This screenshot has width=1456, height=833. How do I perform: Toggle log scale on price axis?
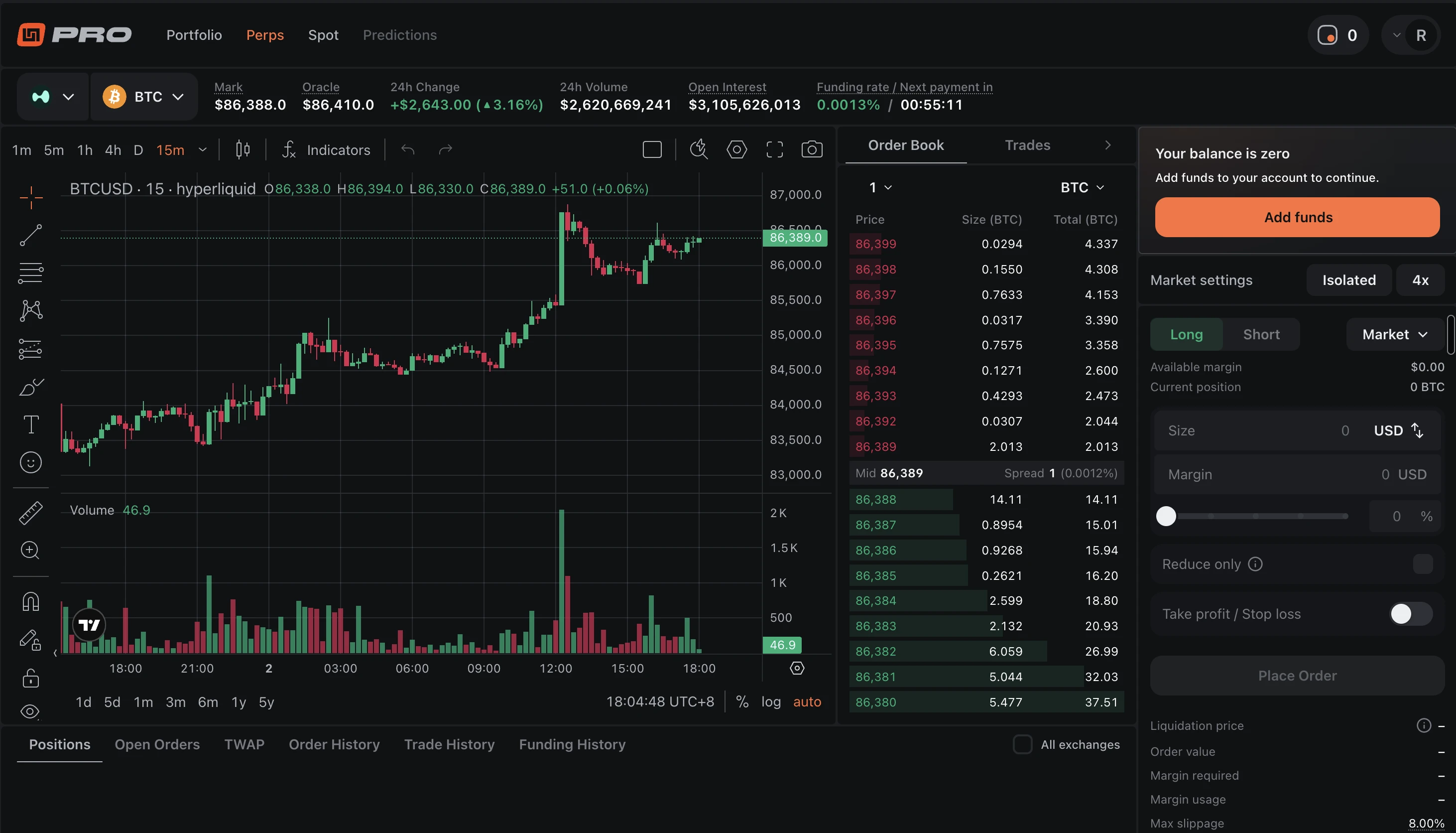(771, 701)
